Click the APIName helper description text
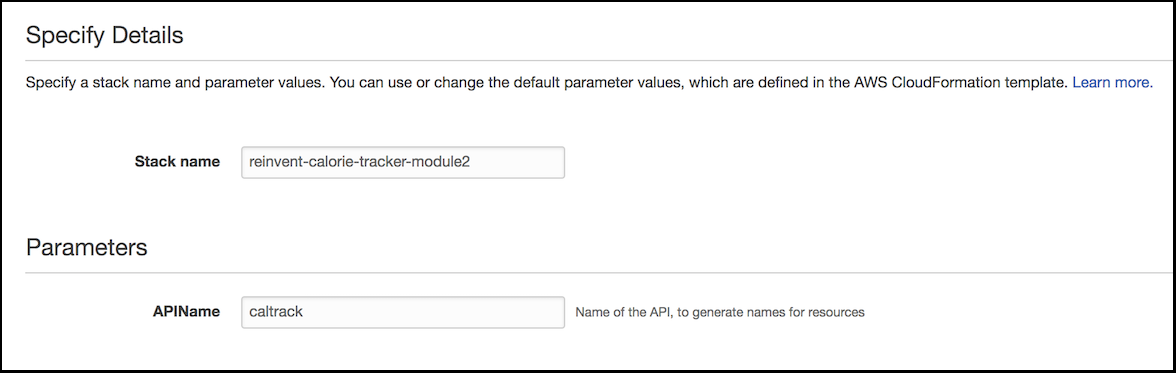 pos(720,312)
